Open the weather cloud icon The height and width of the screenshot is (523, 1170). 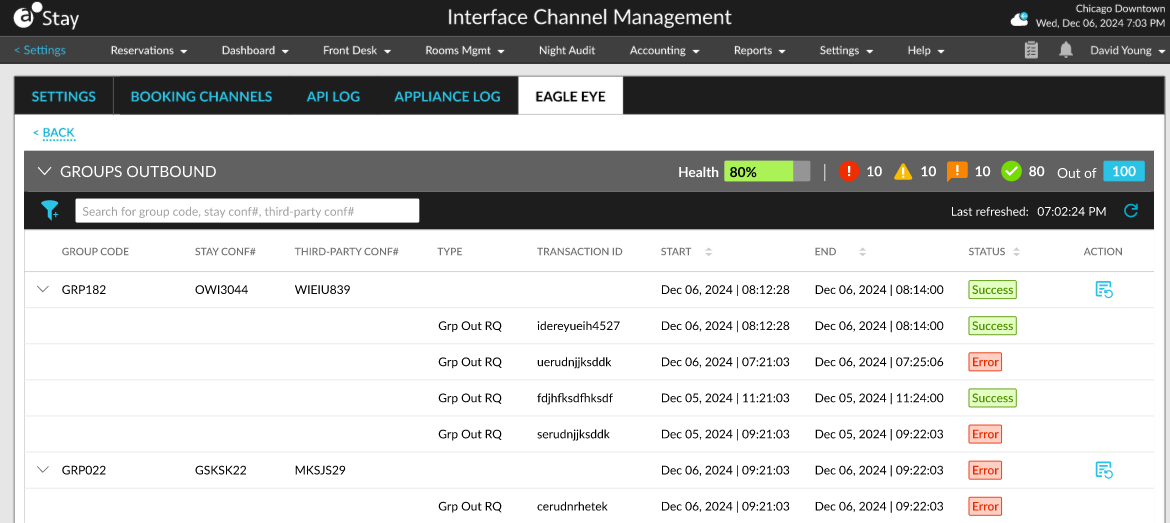coord(1019,19)
